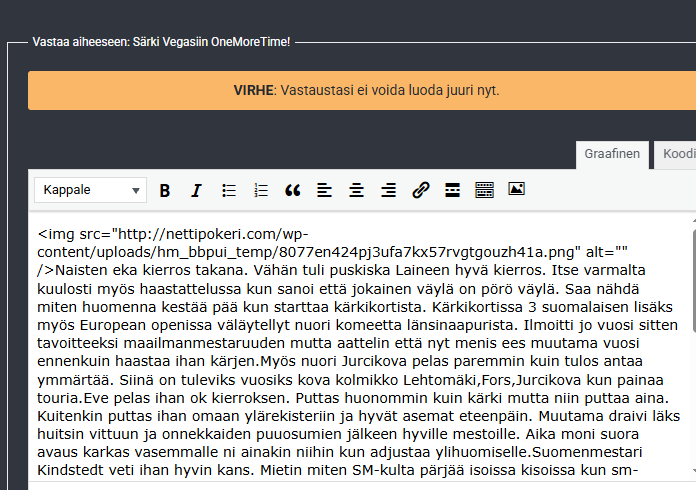Switch to the Graafinen editor tab
The height and width of the screenshot is (490, 696).
[612, 154]
